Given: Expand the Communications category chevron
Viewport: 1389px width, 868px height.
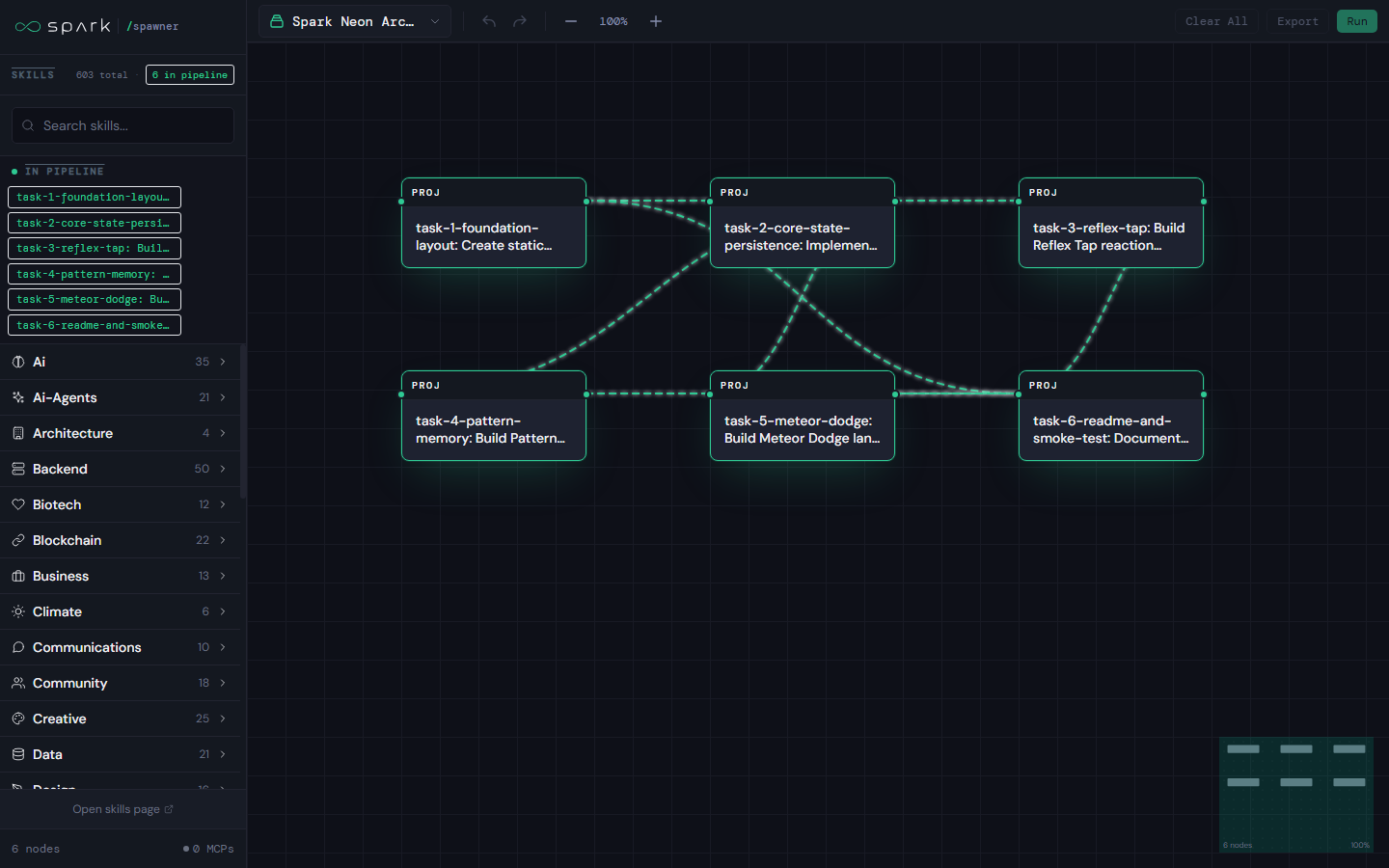Looking at the screenshot, I should point(223,647).
